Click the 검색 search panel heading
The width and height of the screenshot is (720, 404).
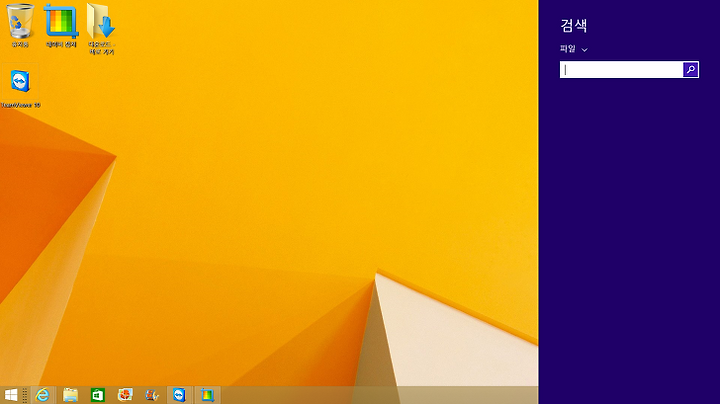click(x=574, y=25)
